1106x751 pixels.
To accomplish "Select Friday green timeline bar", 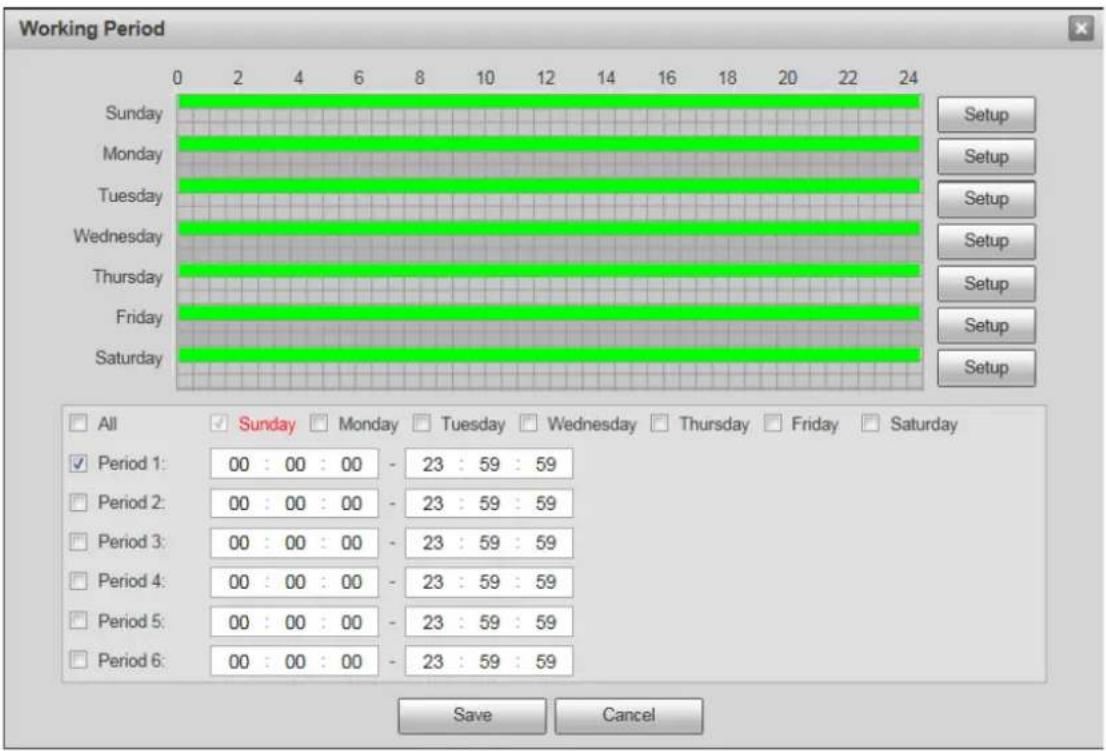I will pyautogui.click(x=549, y=313).
